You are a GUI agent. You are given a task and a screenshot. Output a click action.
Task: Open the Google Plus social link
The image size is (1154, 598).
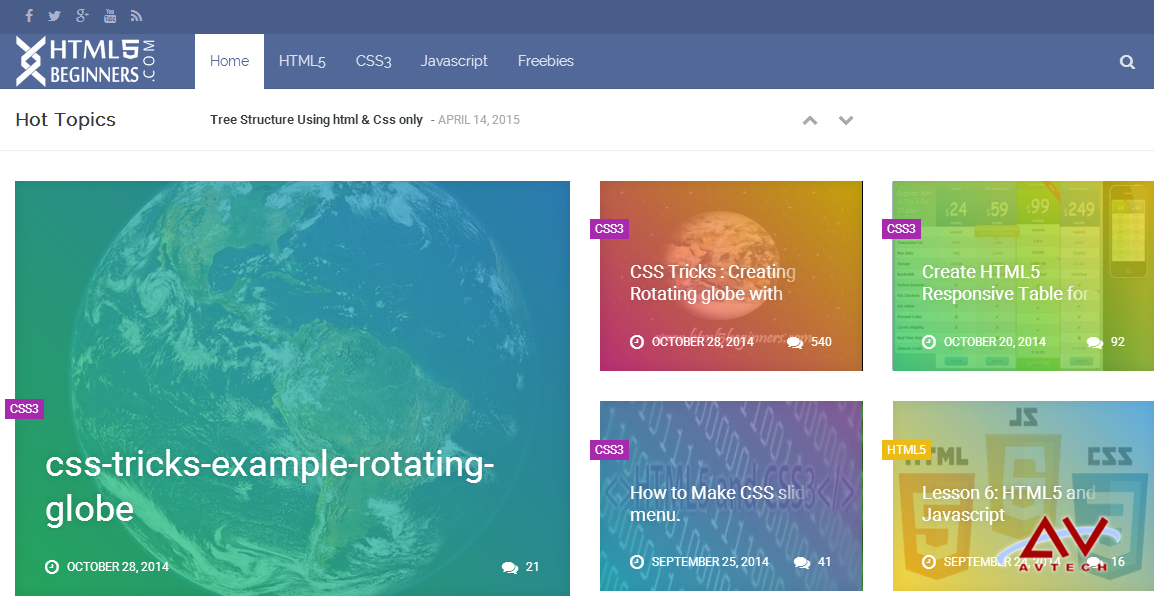pos(82,15)
